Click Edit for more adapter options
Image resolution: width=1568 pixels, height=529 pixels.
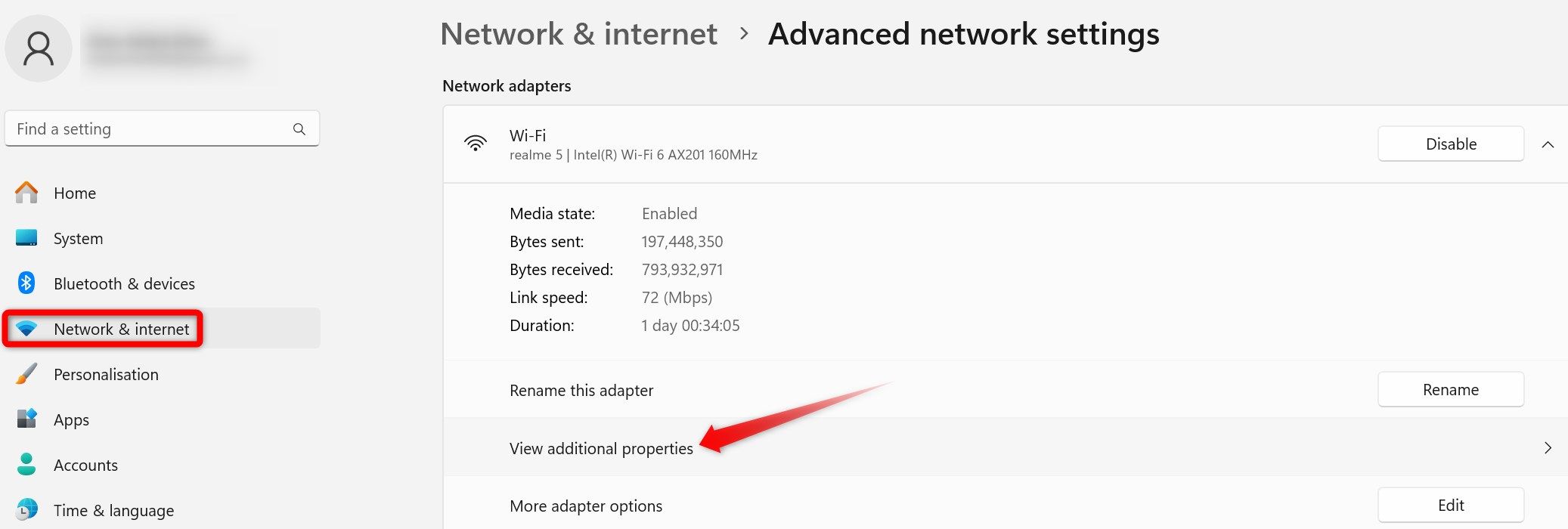point(1450,506)
